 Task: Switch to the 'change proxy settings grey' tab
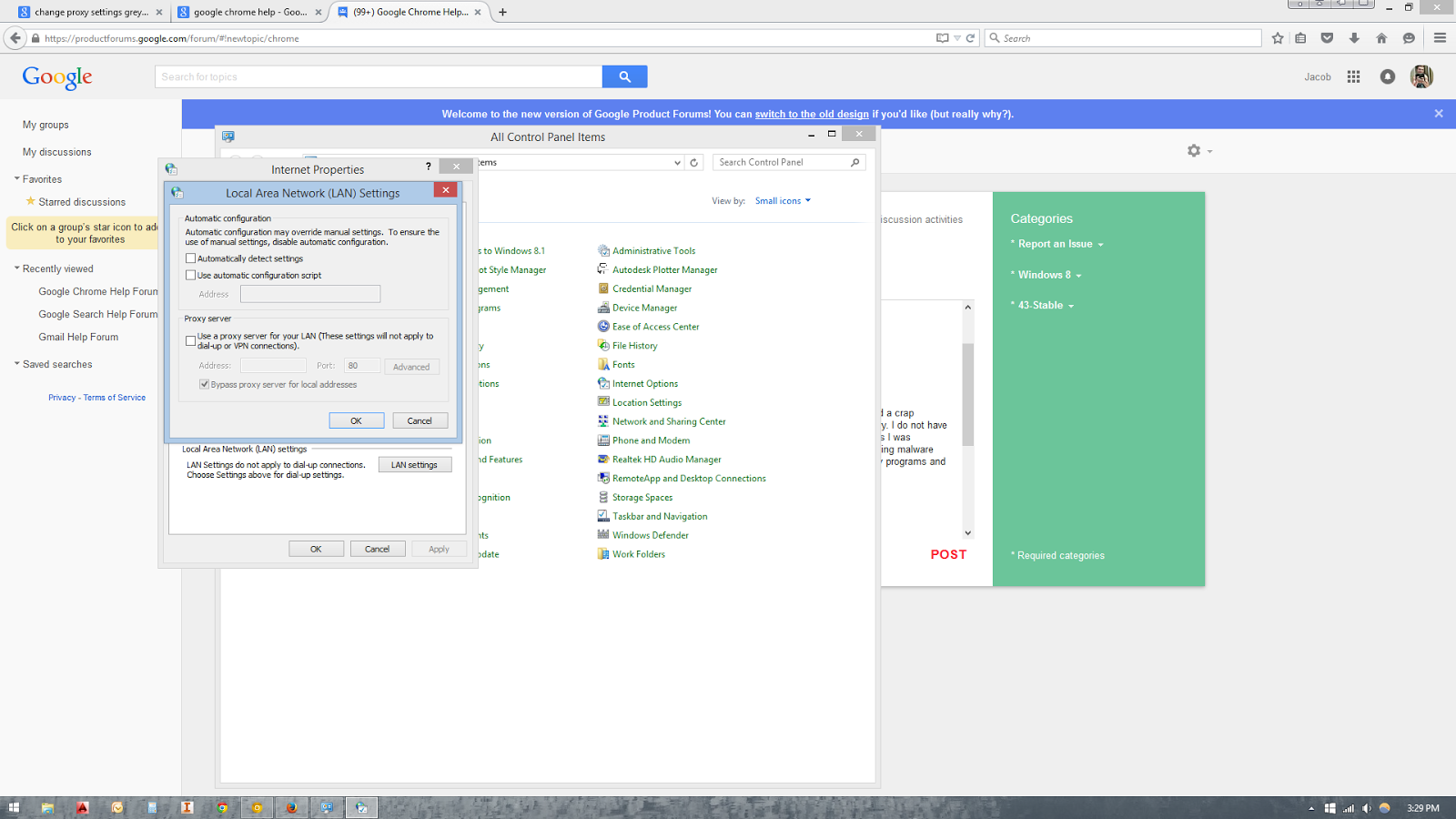90,12
